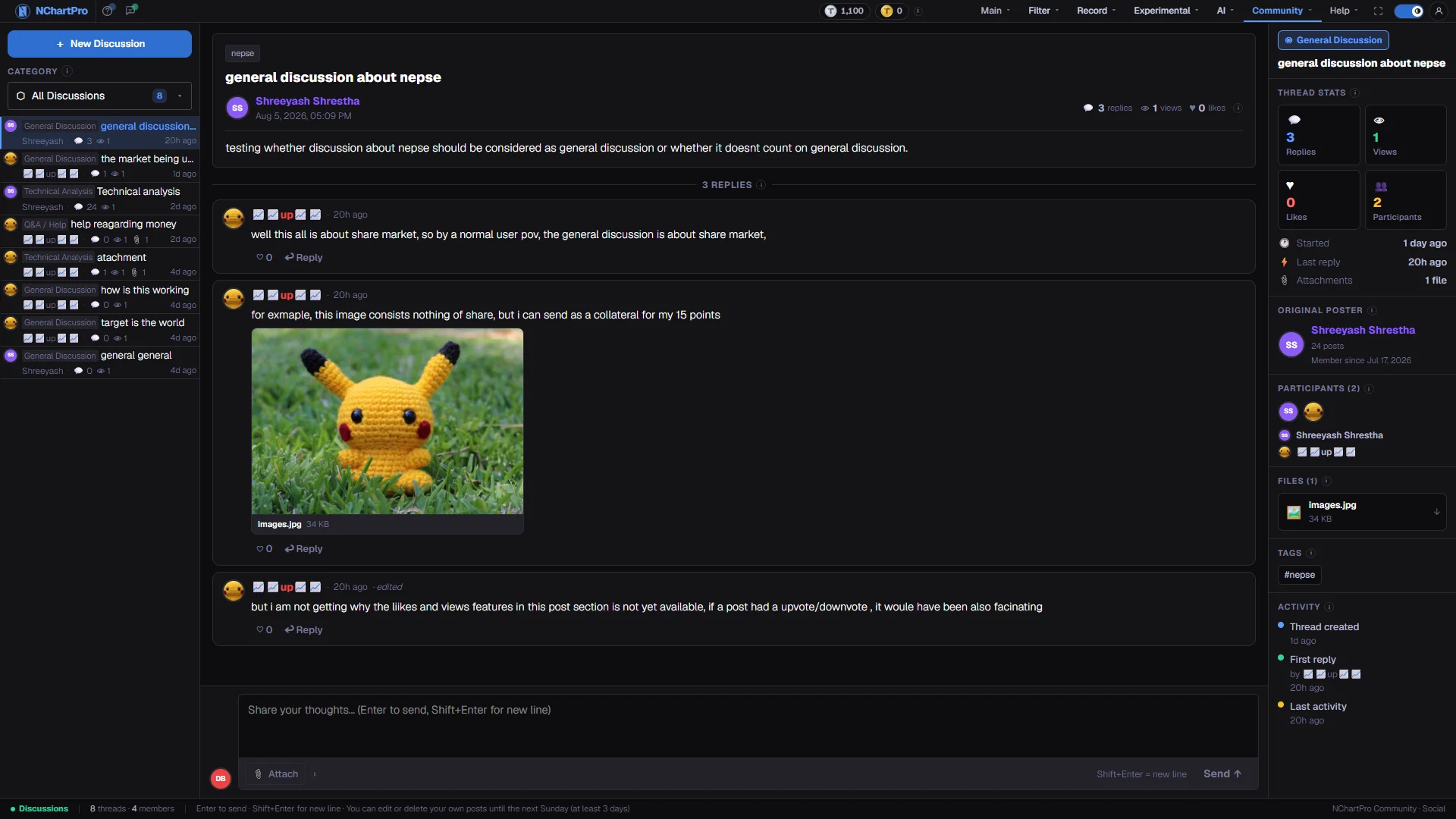Screen dimensions: 1456x819
Task: Click the info icon next to THREAD STATS
Action: tap(1354, 93)
